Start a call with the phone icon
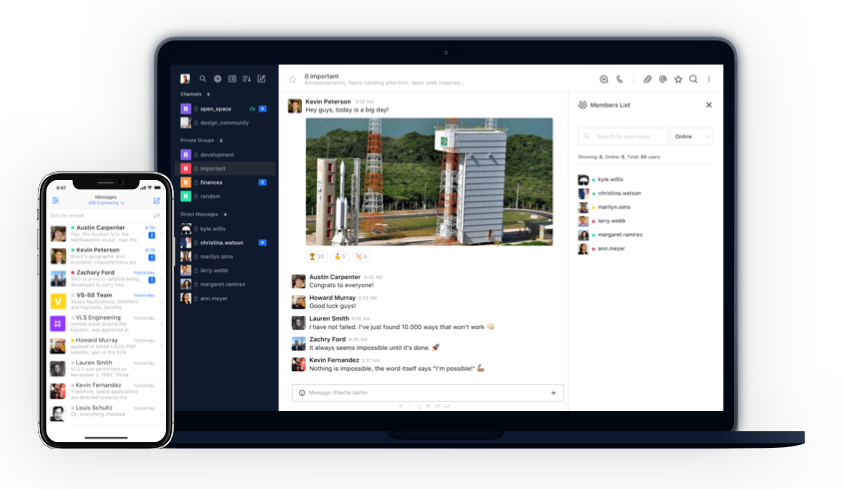Image resolution: width=843 pixels, height=489 pixels. (619, 78)
